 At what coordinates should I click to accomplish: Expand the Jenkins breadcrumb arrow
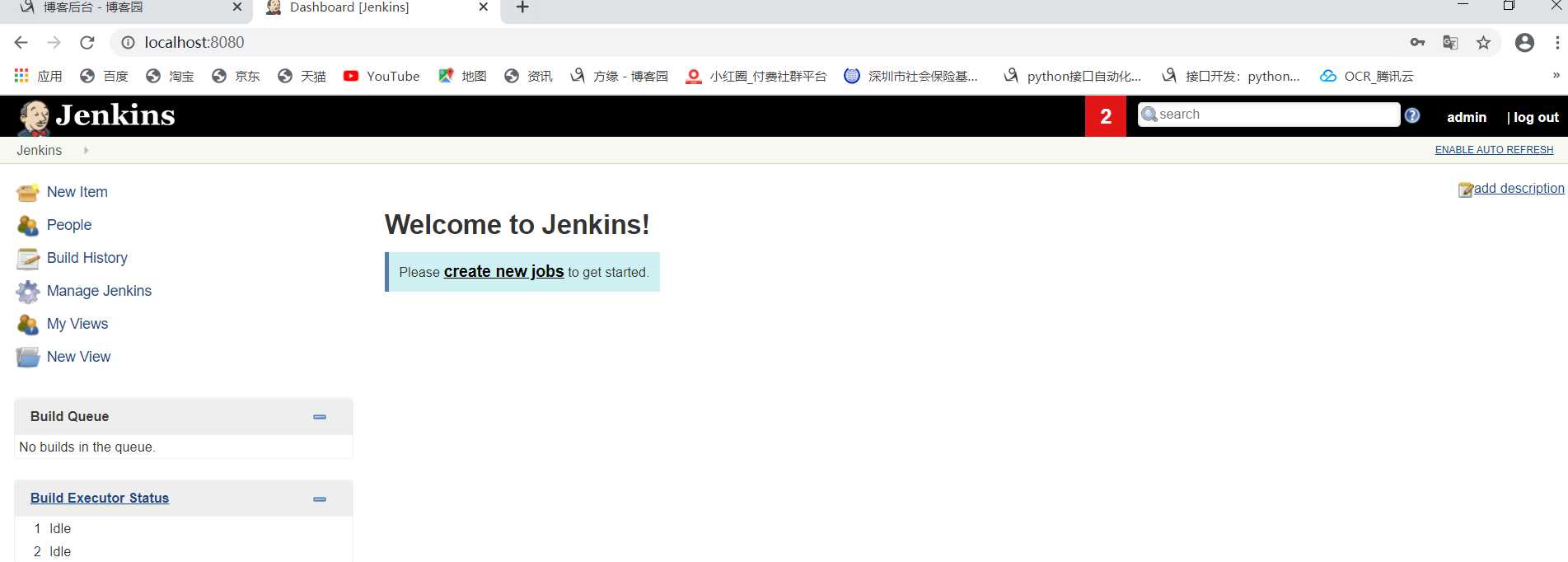click(x=86, y=150)
